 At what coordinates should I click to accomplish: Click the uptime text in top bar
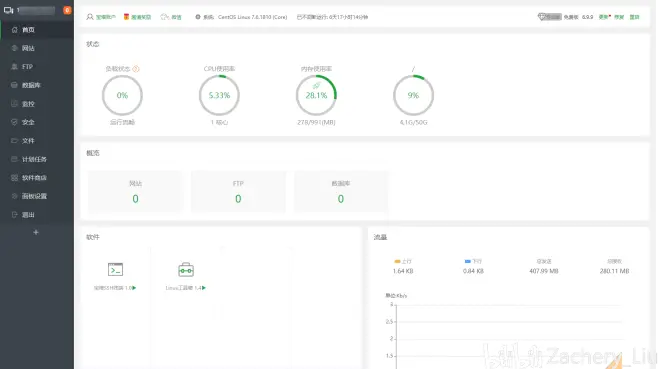pyautogui.click(x=333, y=17)
